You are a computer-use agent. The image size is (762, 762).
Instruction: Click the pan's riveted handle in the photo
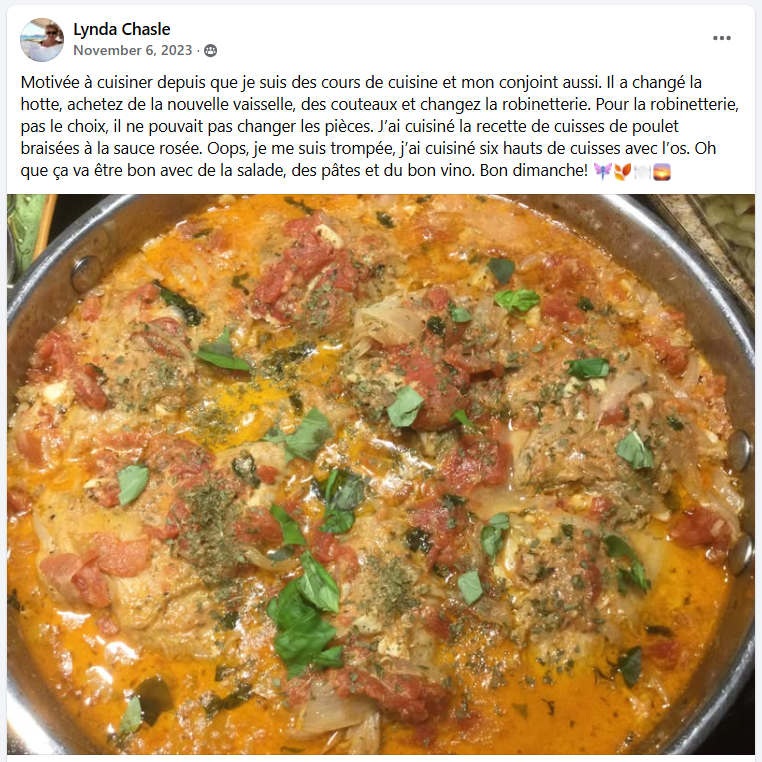click(x=741, y=501)
